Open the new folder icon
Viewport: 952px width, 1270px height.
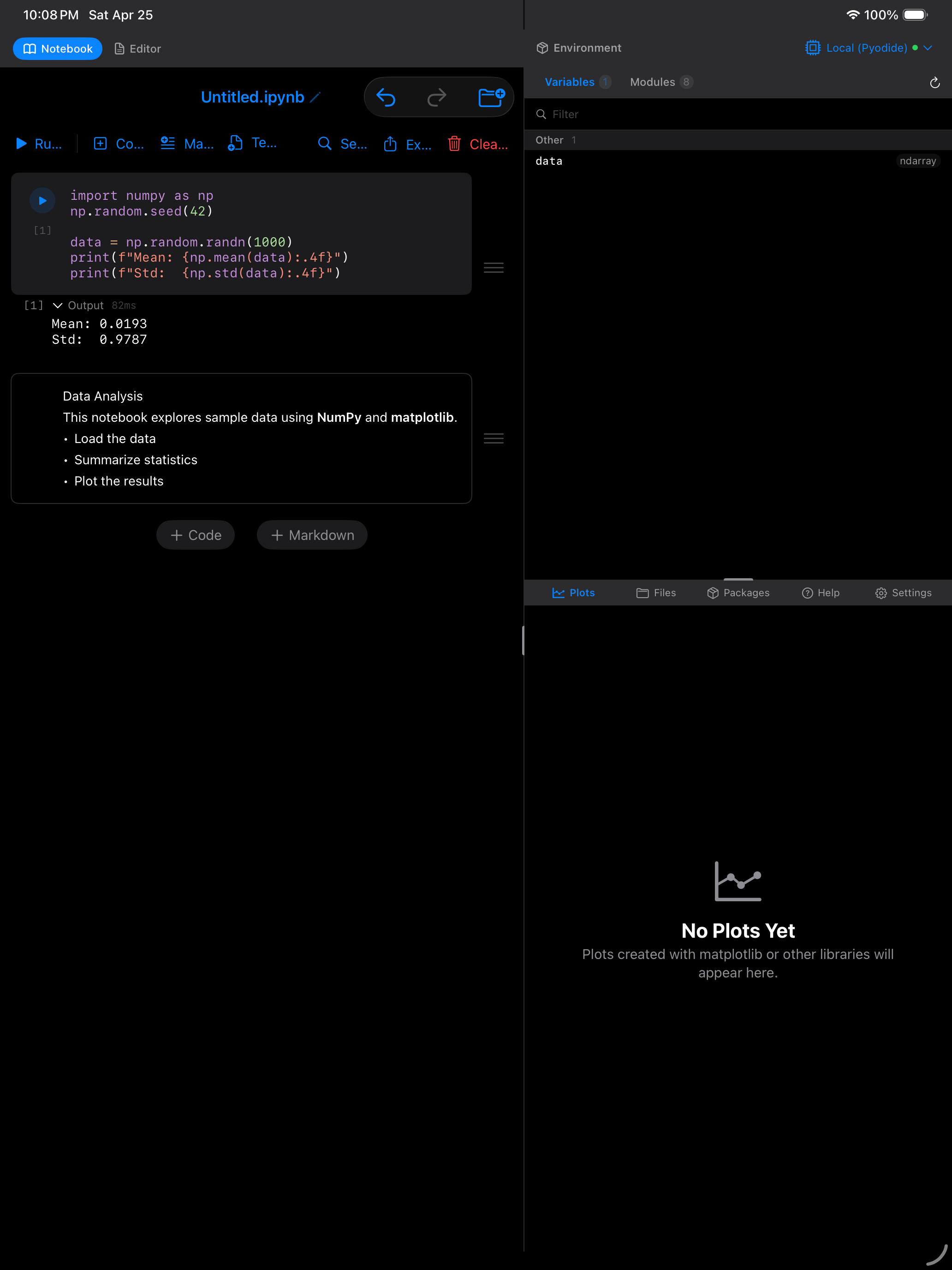pyautogui.click(x=491, y=97)
